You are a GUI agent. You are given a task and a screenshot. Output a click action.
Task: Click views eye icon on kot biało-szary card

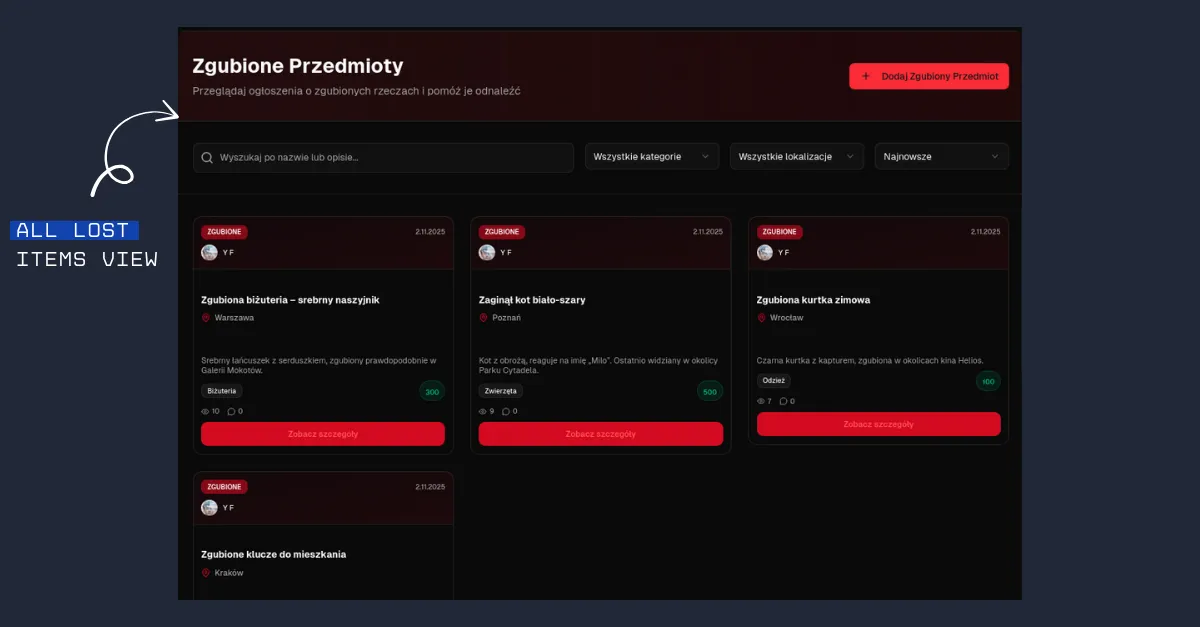click(483, 411)
